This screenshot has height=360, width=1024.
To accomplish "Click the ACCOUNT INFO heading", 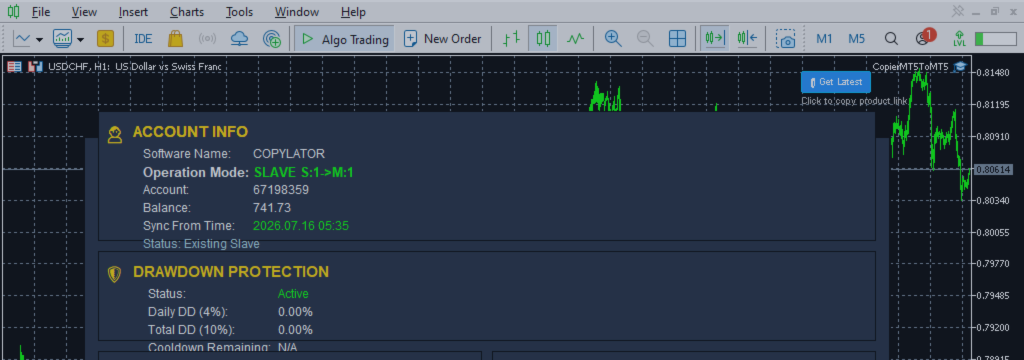I will coord(190,132).
